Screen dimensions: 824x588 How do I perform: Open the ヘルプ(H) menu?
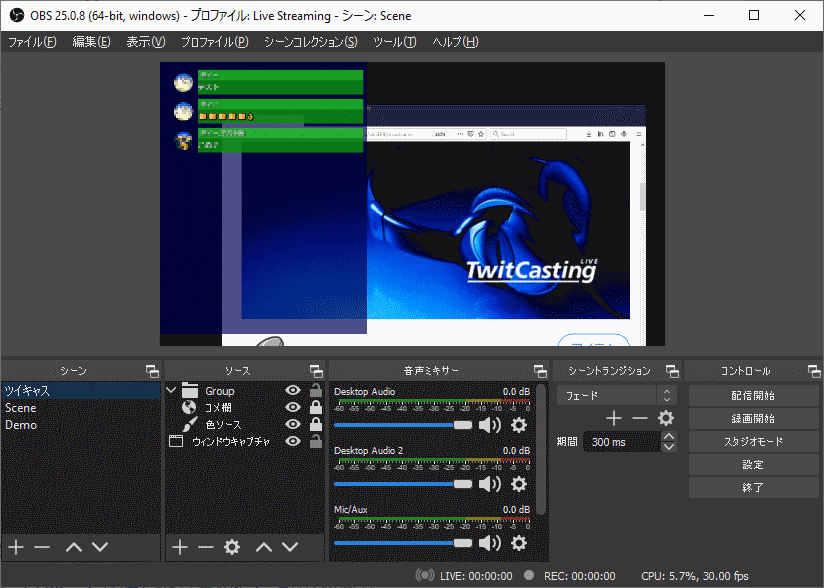tap(455, 42)
